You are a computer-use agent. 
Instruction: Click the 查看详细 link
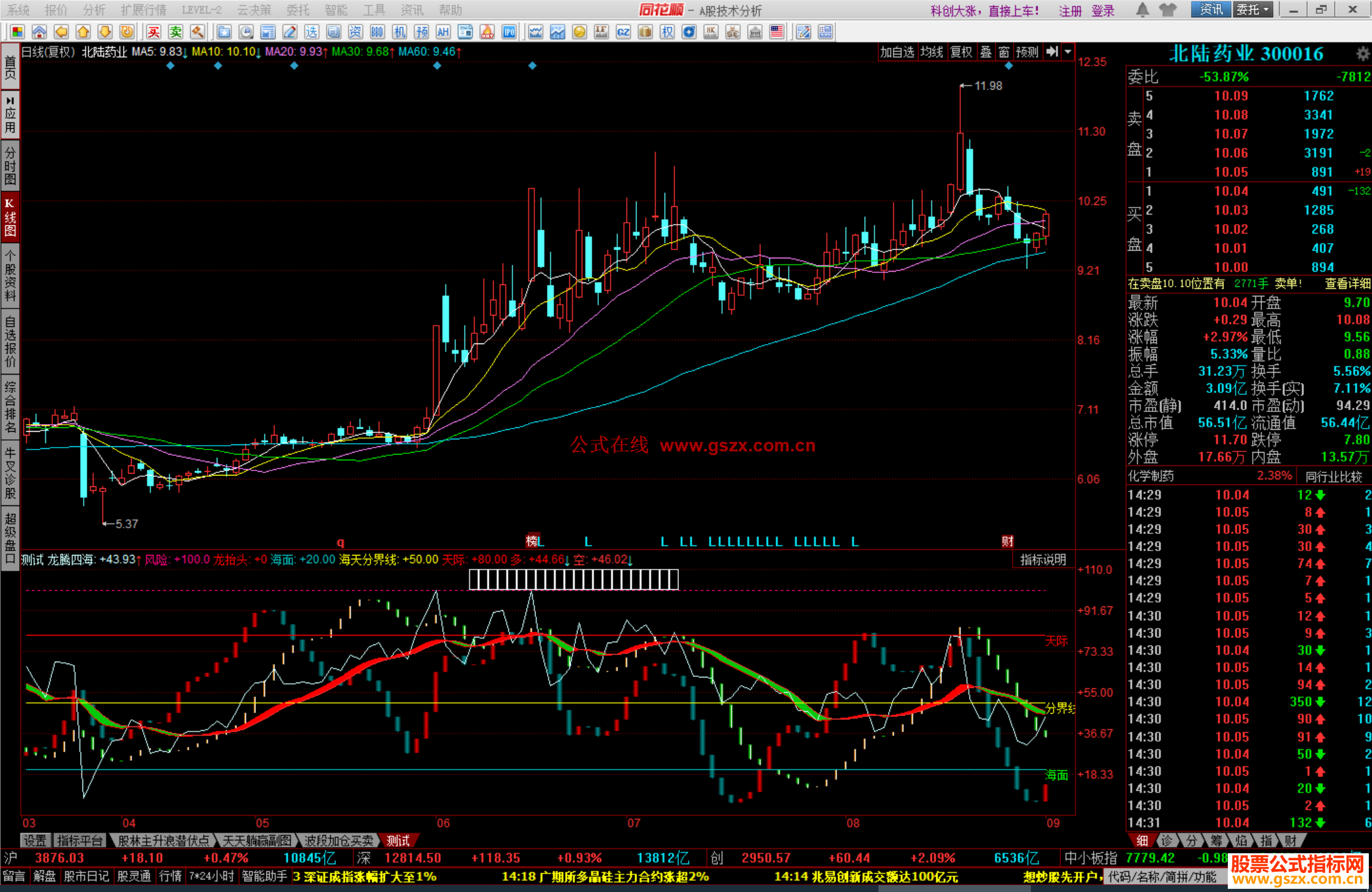click(x=1347, y=284)
